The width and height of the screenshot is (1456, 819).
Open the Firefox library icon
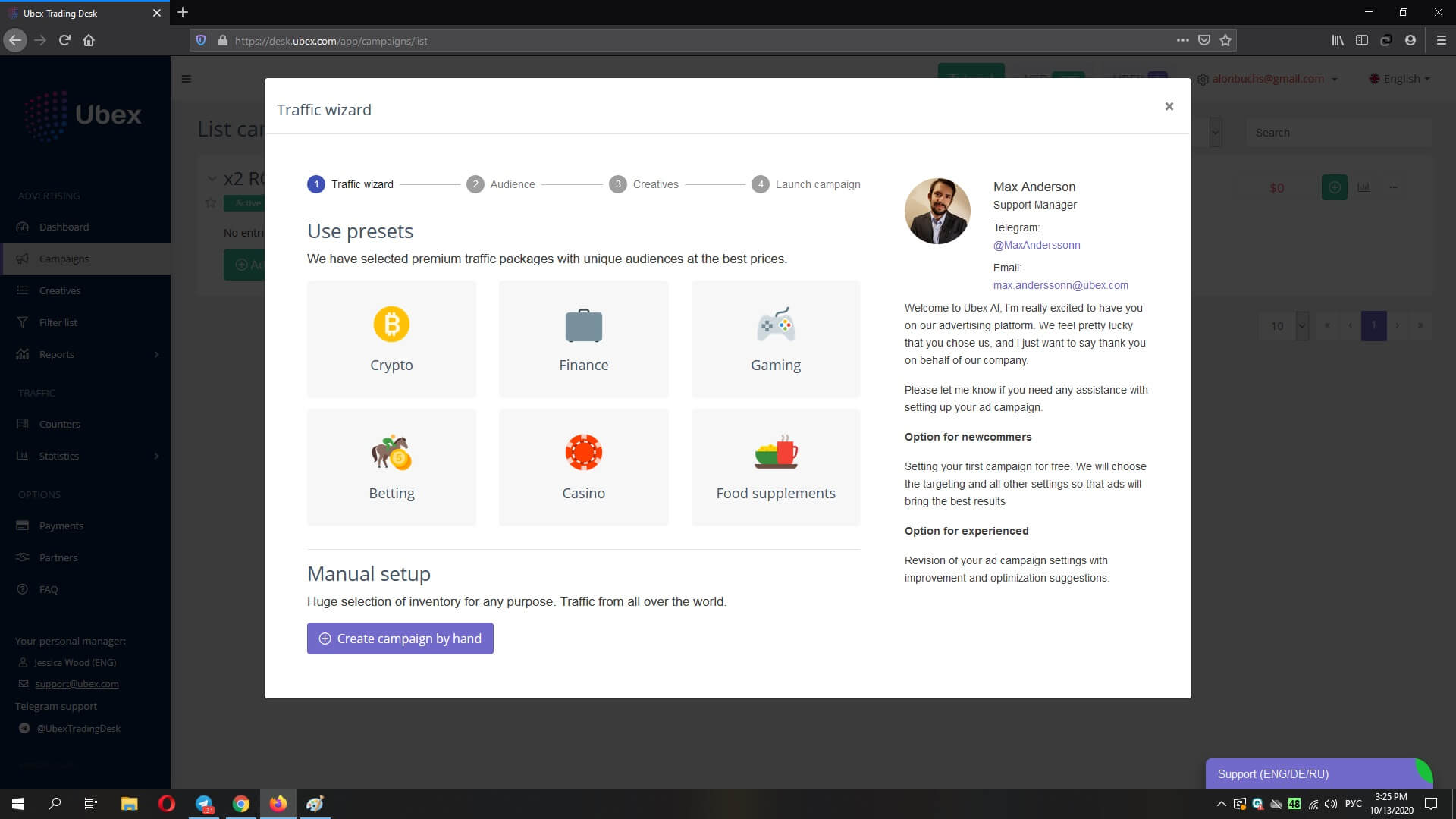pyautogui.click(x=1338, y=40)
